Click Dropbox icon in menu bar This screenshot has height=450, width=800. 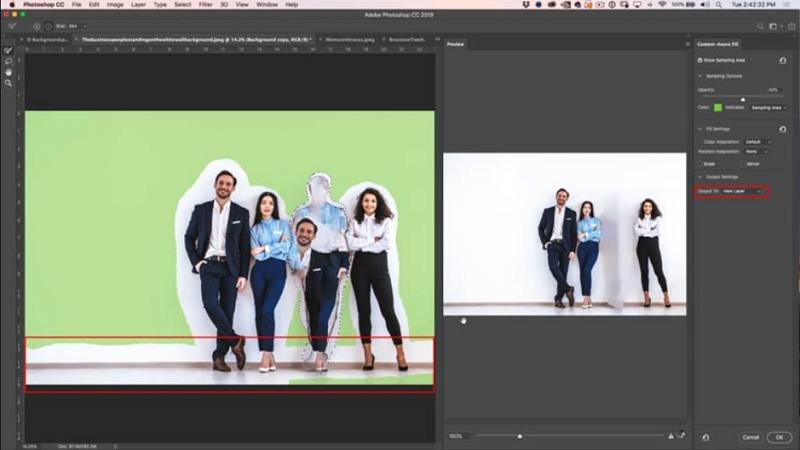click(526, 5)
